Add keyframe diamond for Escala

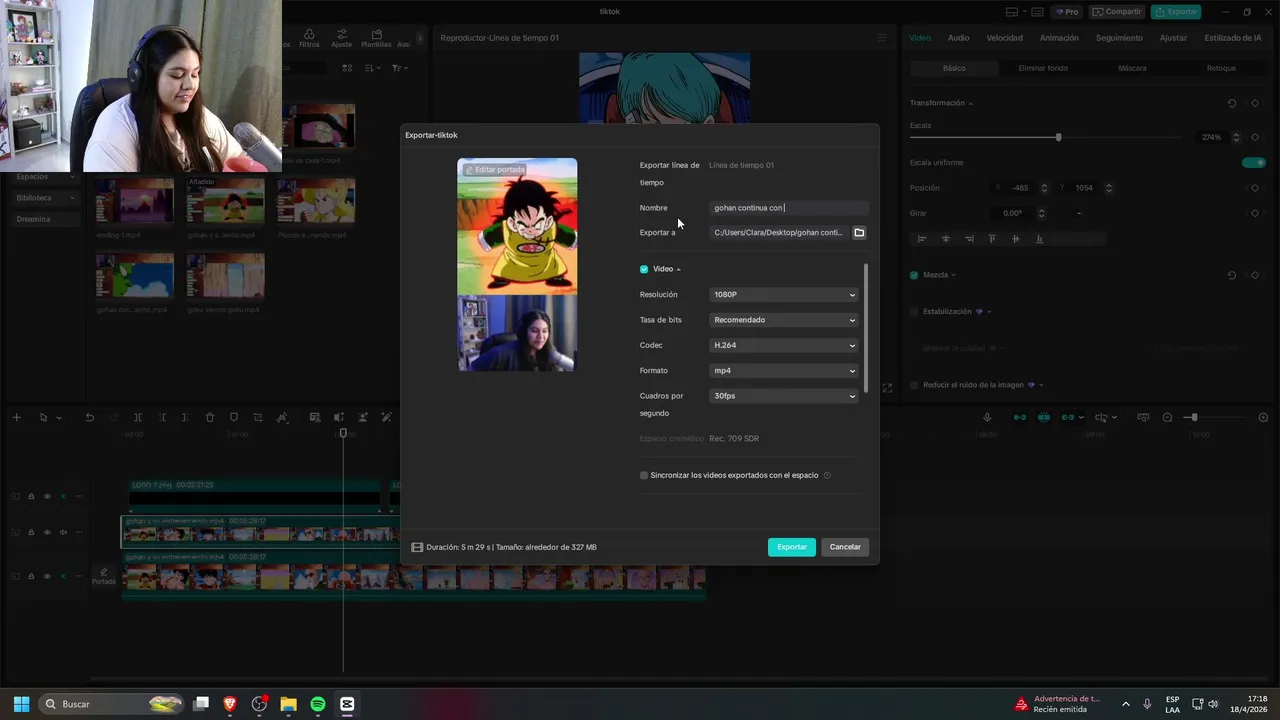pyautogui.click(x=1255, y=137)
